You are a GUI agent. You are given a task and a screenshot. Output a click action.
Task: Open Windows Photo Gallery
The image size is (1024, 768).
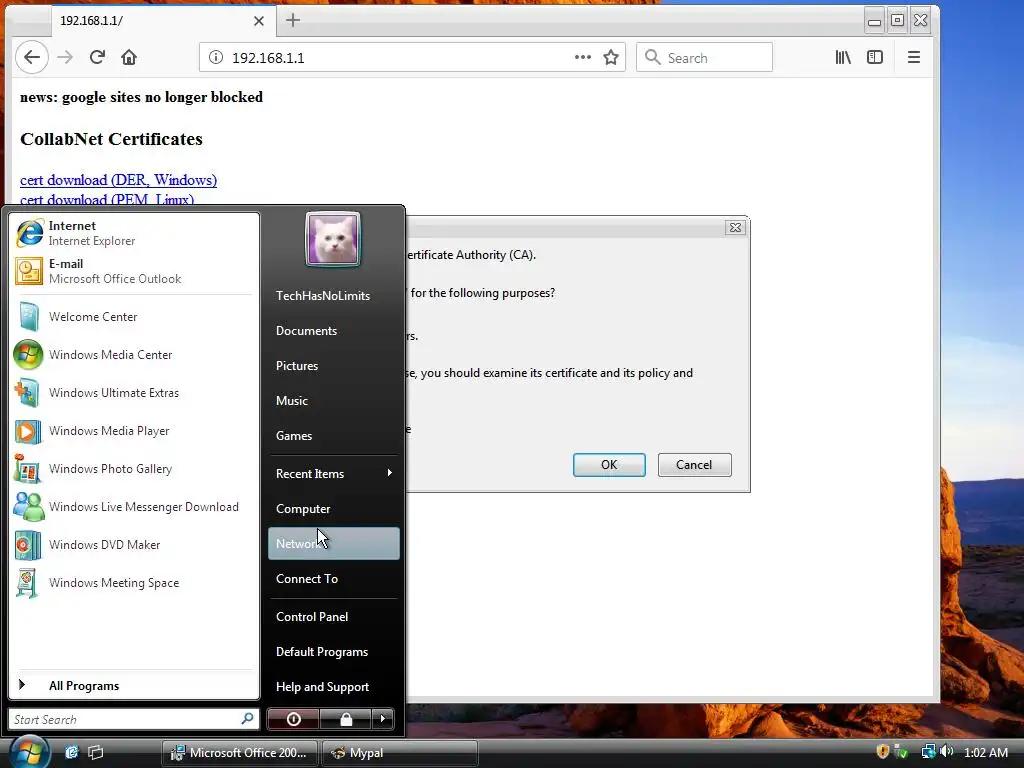point(133,469)
